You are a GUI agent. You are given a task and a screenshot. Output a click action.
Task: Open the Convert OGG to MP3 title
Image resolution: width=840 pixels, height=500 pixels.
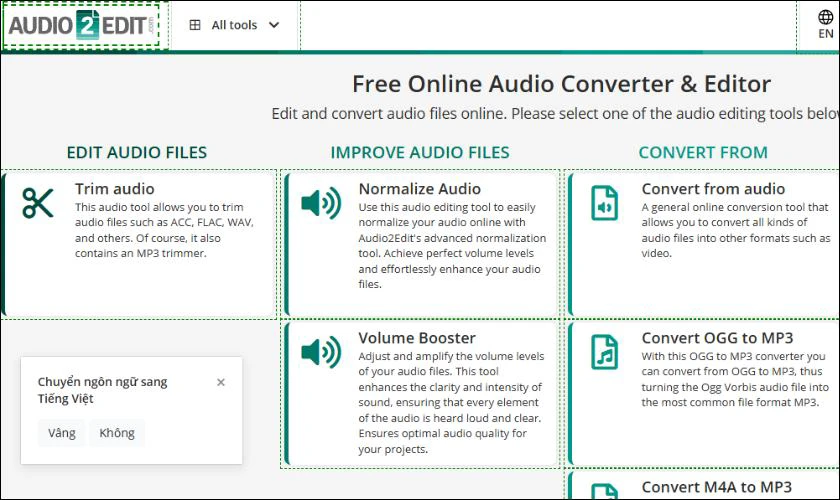[717, 338]
